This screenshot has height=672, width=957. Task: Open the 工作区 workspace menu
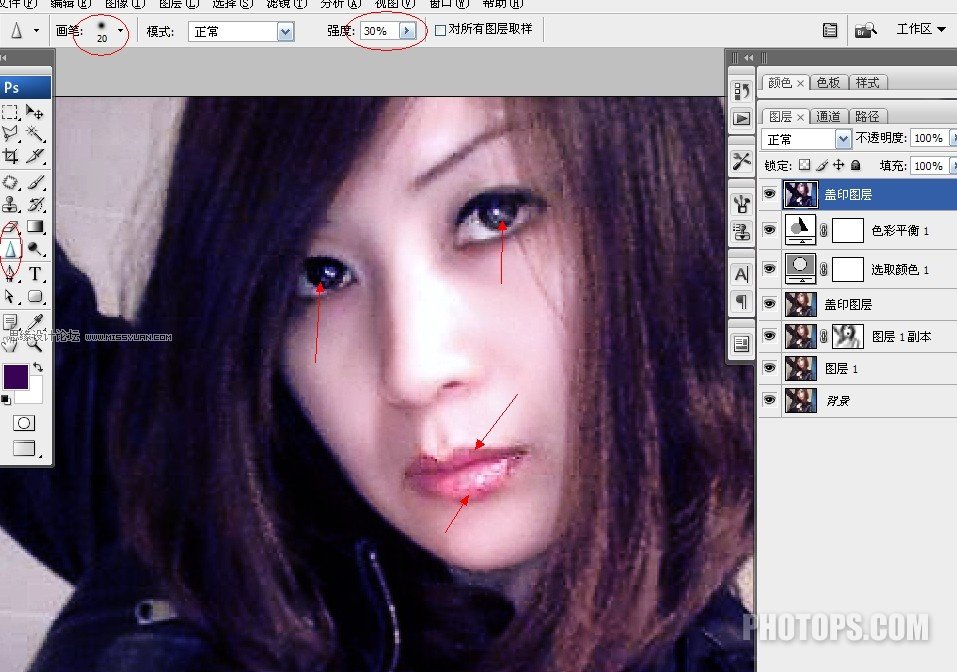tap(920, 29)
